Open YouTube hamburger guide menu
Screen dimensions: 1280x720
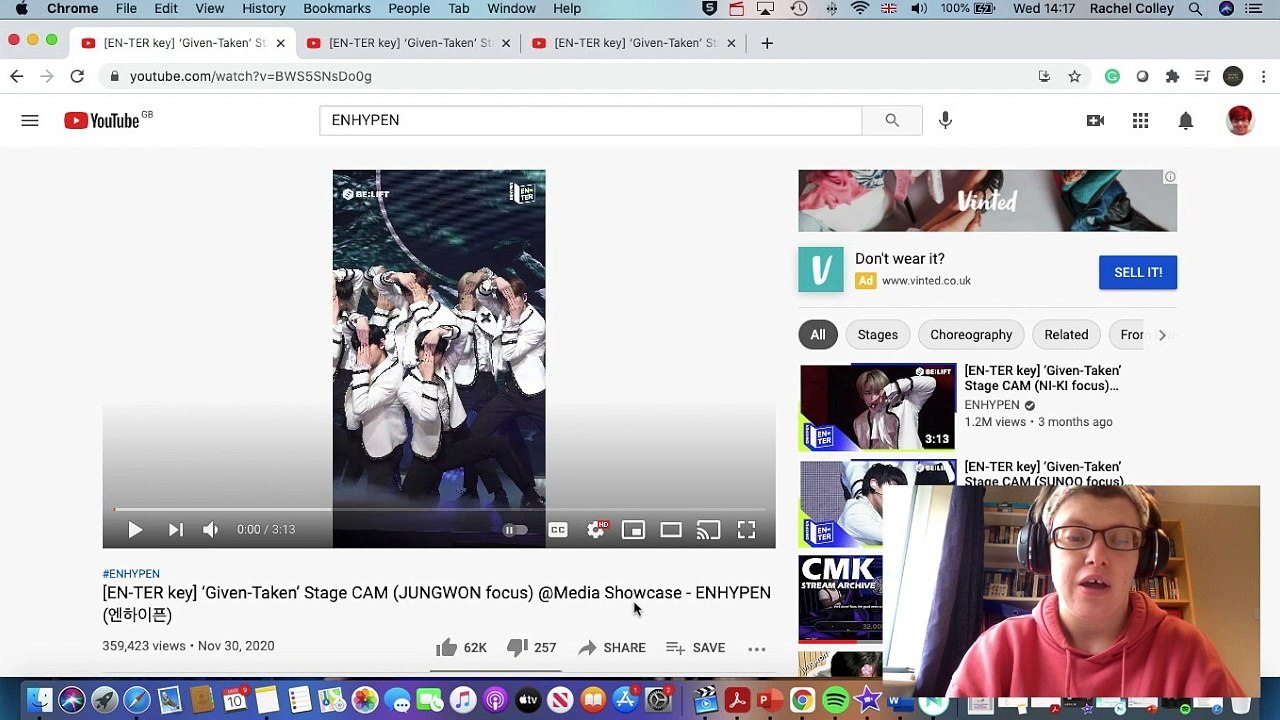click(30, 121)
